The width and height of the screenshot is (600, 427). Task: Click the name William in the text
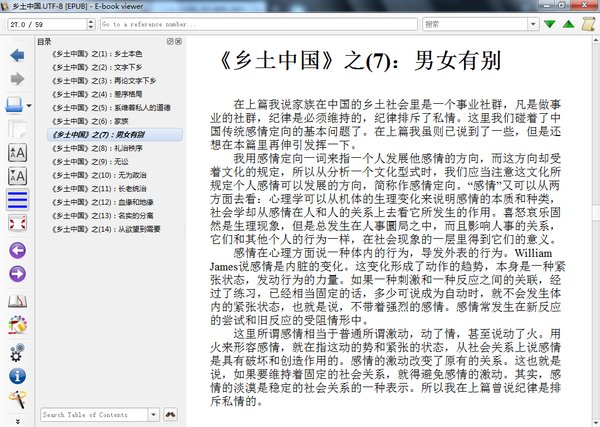tap(533, 253)
